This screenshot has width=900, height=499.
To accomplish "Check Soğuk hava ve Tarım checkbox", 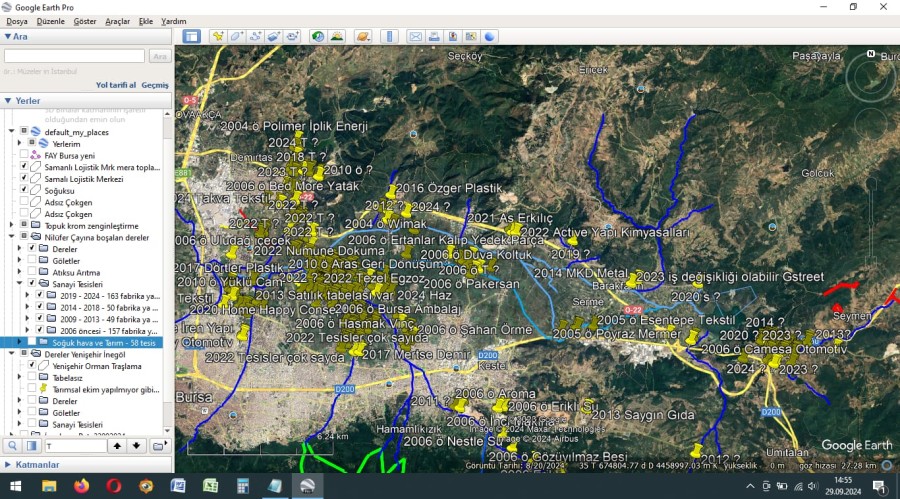I will (32, 342).
